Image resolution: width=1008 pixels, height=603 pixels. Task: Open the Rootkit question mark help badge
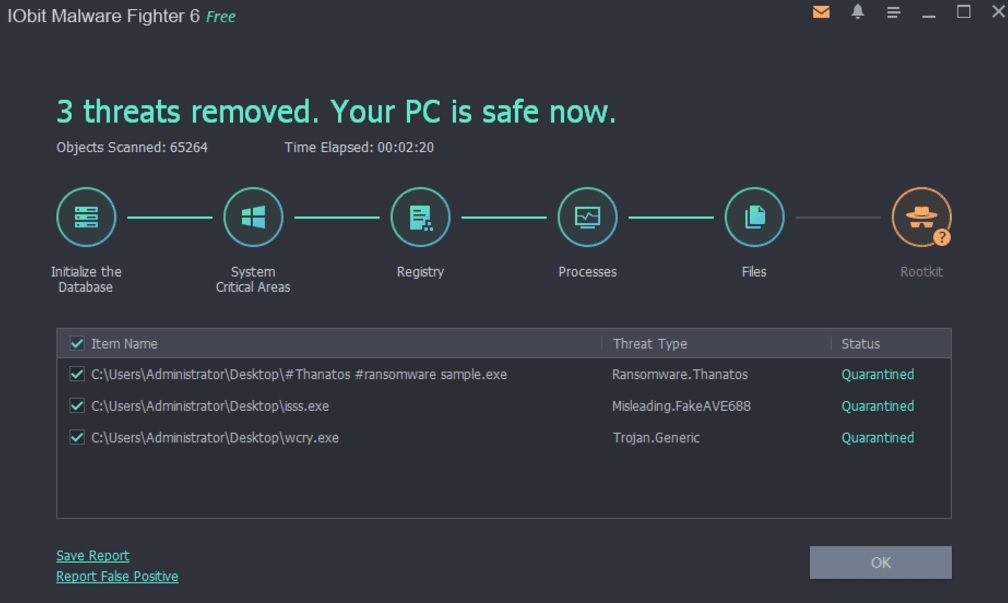[x=942, y=239]
